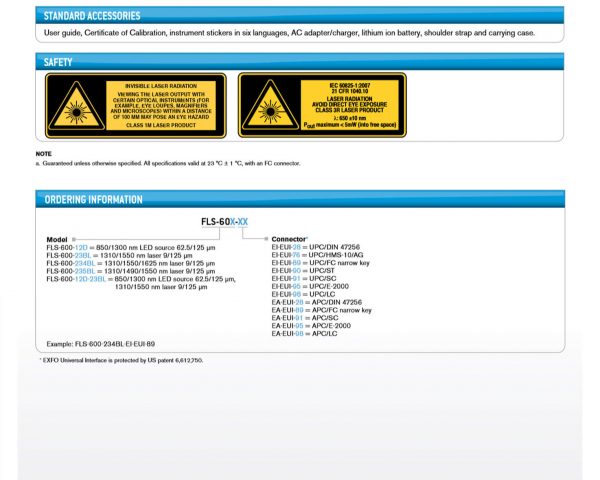Click the Class 1M laser warning triangle symbol
600x480 pixels.
point(77,106)
